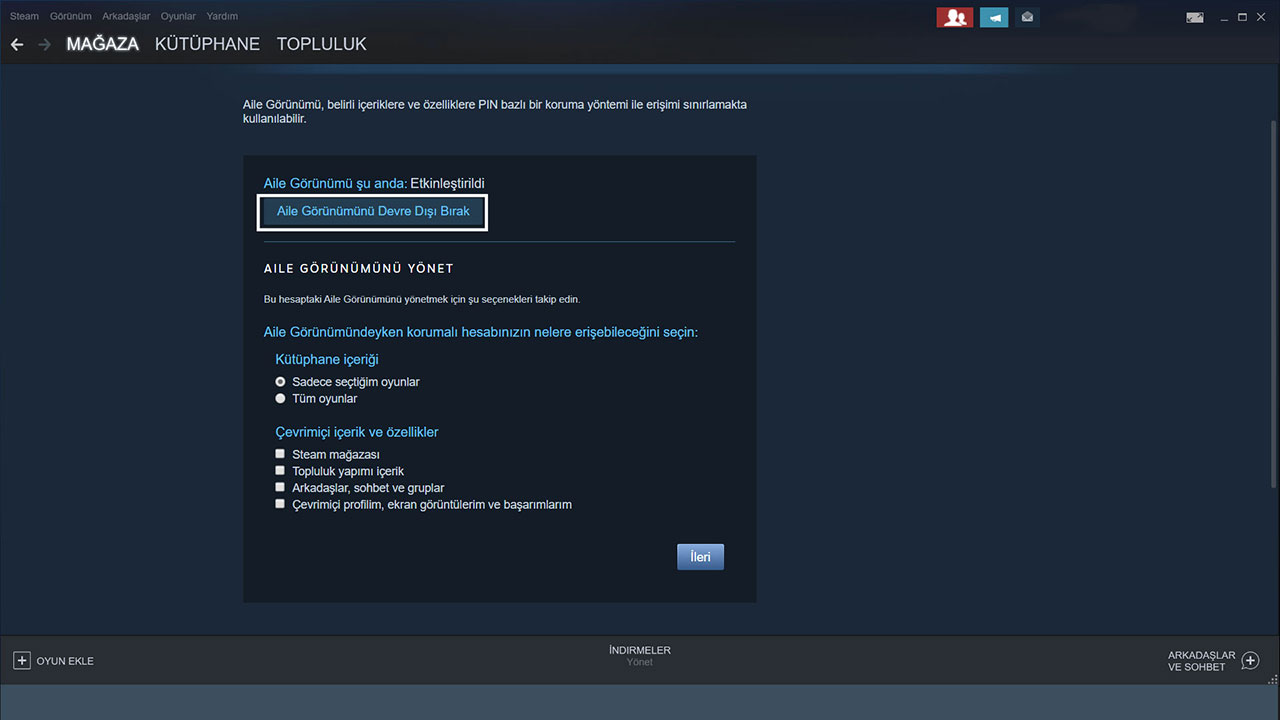Enable the Steam mağazası checkbox
The image size is (1280, 720).
(280, 453)
